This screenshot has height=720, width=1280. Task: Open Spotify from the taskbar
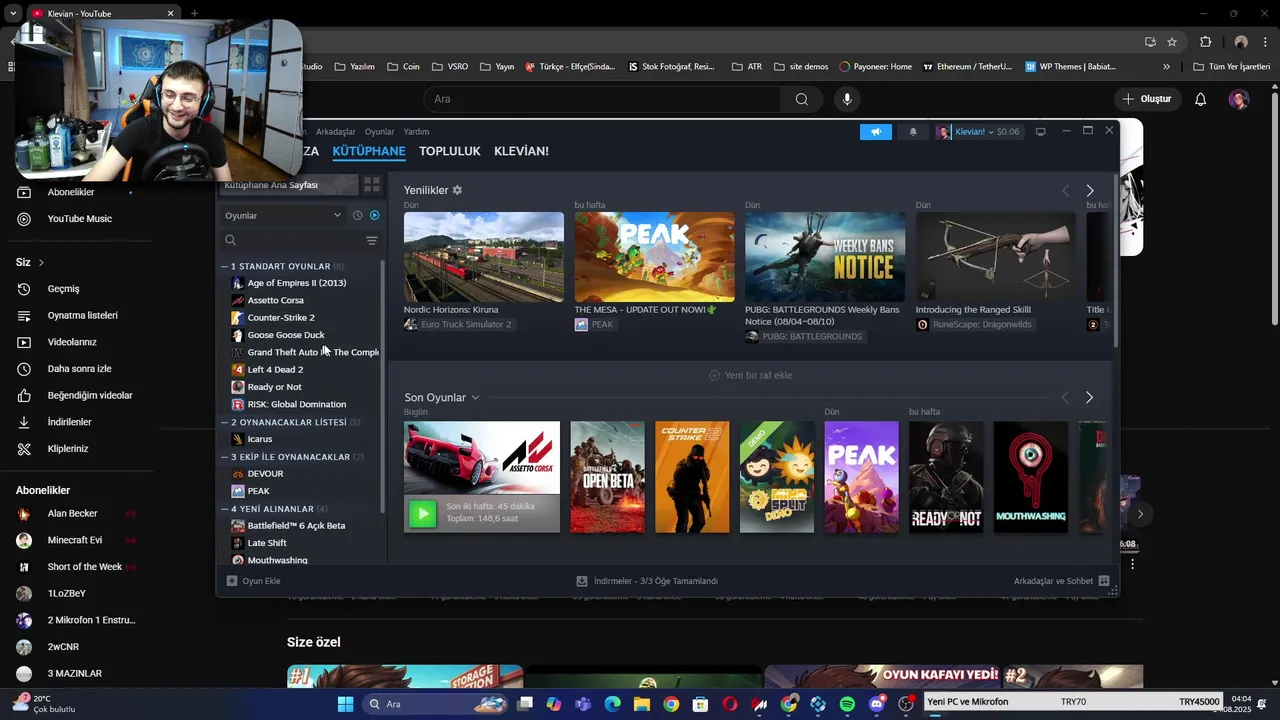[x=847, y=704]
